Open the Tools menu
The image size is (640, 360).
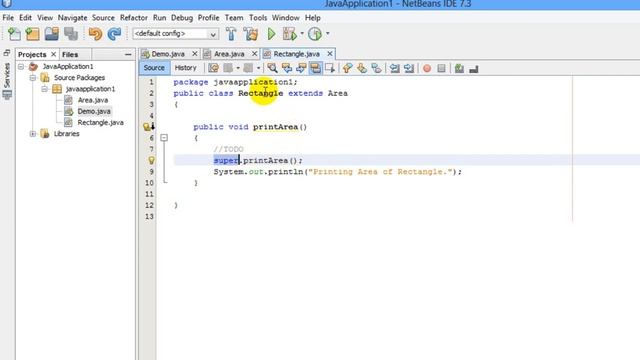tap(258, 18)
